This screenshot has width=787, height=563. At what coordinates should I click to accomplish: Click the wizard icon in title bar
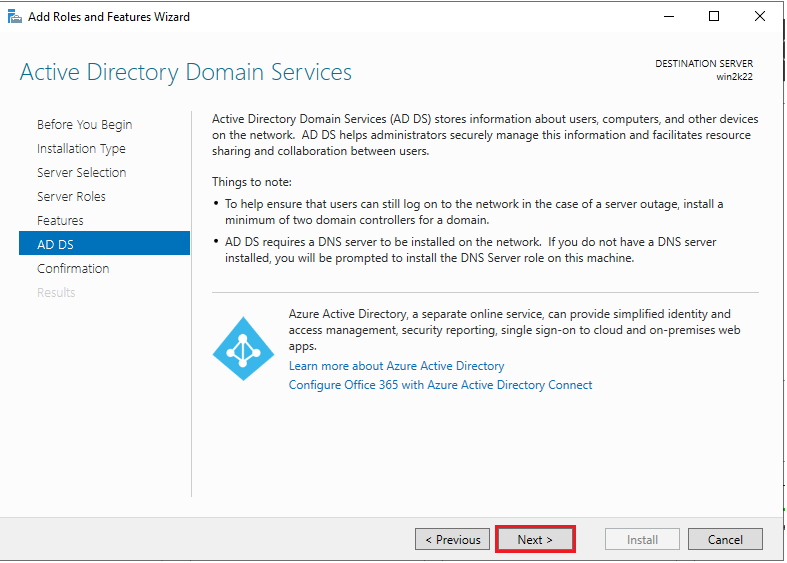click(x=15, y=17)
